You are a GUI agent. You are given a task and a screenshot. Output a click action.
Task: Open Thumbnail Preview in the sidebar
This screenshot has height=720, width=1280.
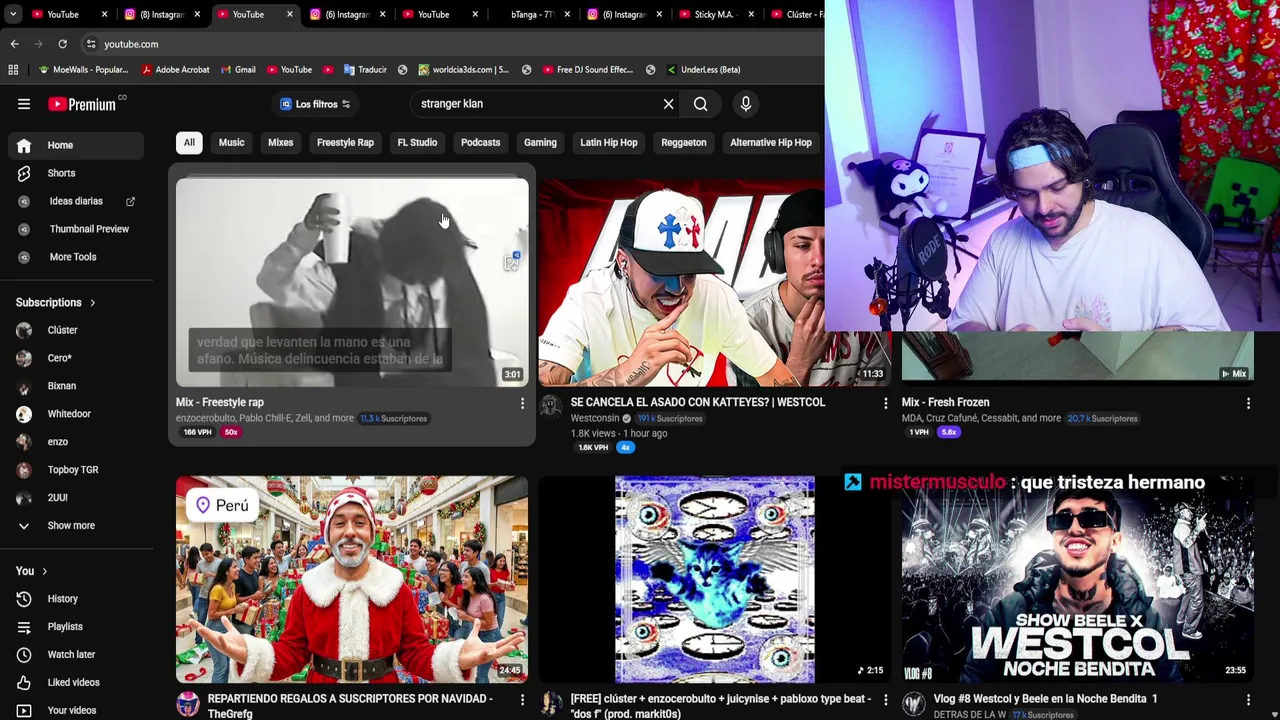(x=76, y=229)
